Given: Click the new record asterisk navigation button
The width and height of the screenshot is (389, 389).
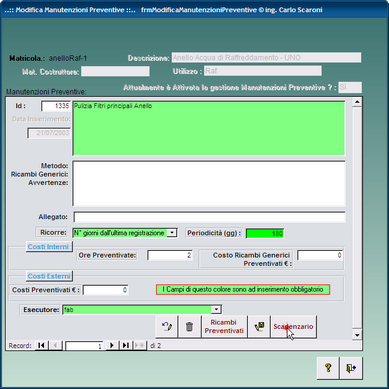Looking at the screenshot, I should pyautogui.click(x=139, y=345).
